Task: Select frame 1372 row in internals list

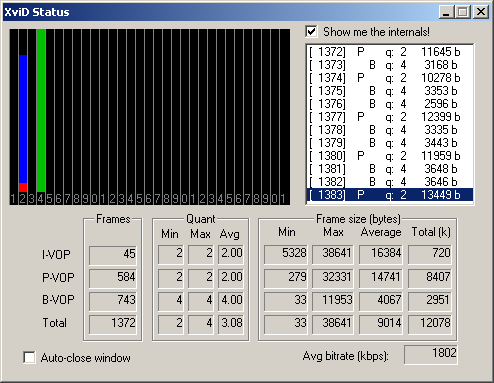Action: click(389, 52)
